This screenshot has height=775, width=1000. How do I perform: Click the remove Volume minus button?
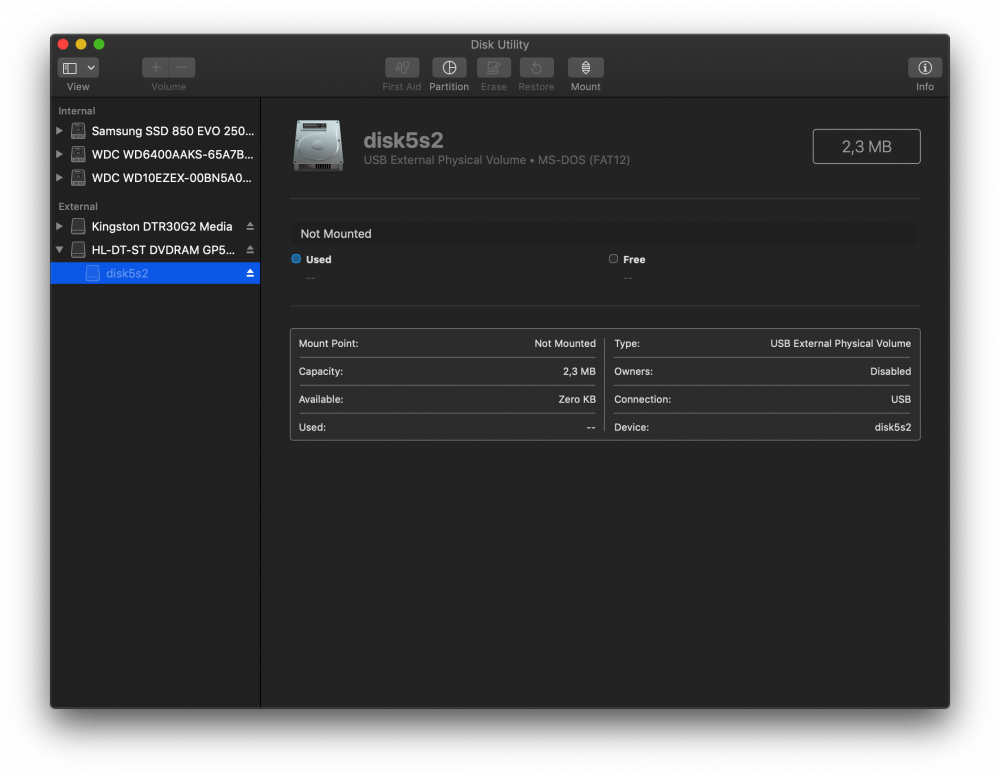coord(182,68)
